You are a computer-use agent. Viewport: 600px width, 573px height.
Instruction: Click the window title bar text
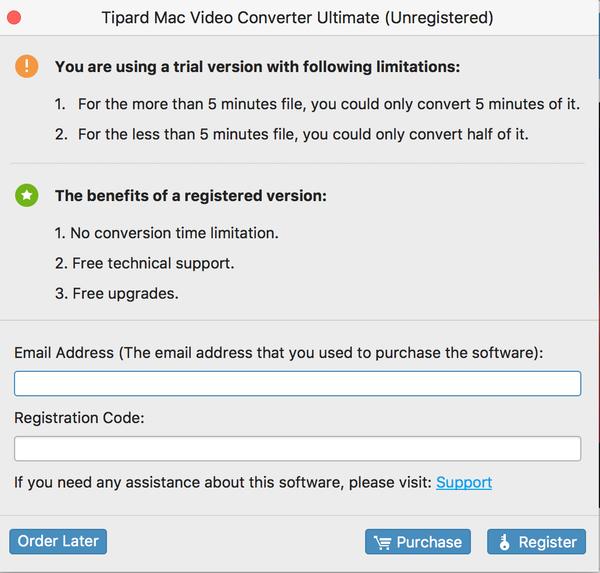pos(297,18)
